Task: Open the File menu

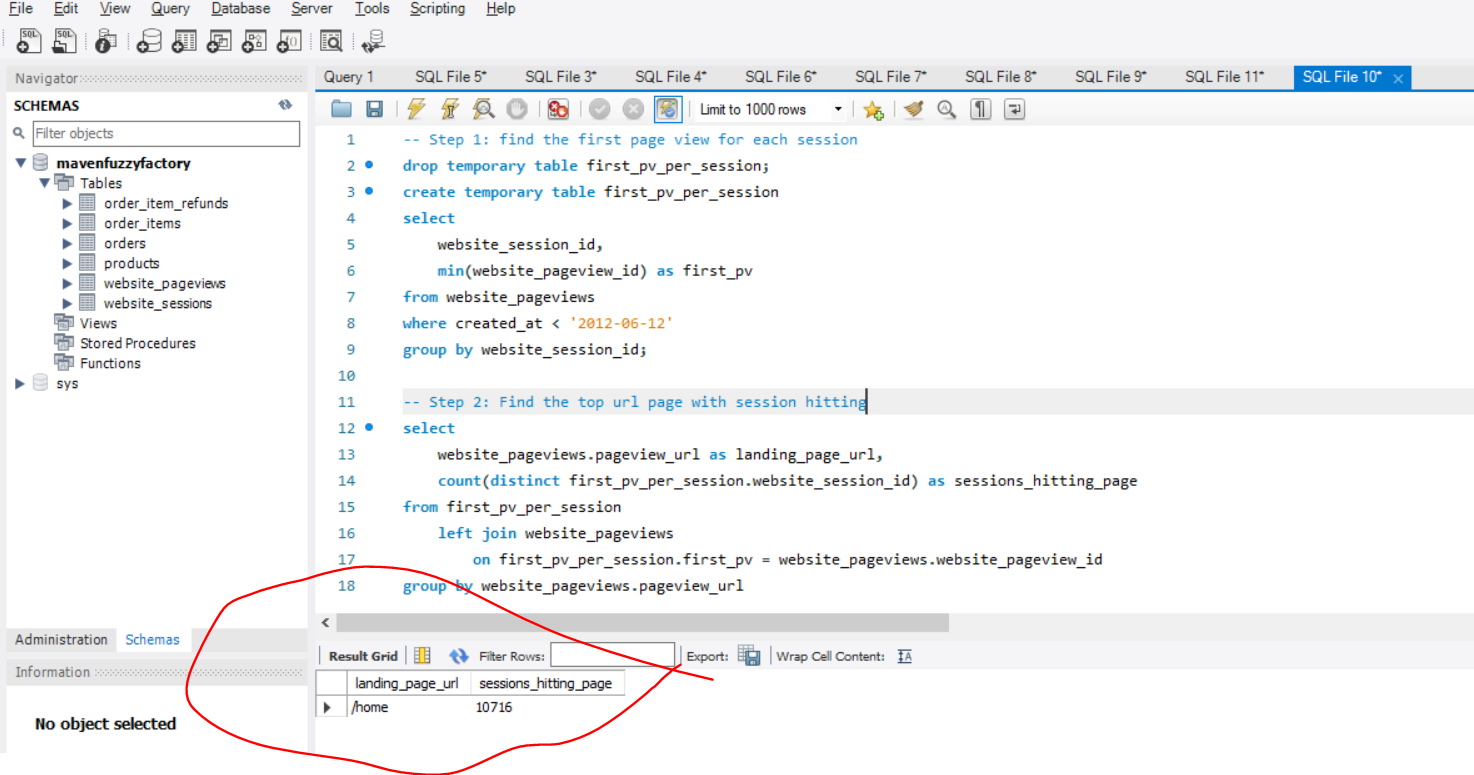Action: [x=20, y=8]
